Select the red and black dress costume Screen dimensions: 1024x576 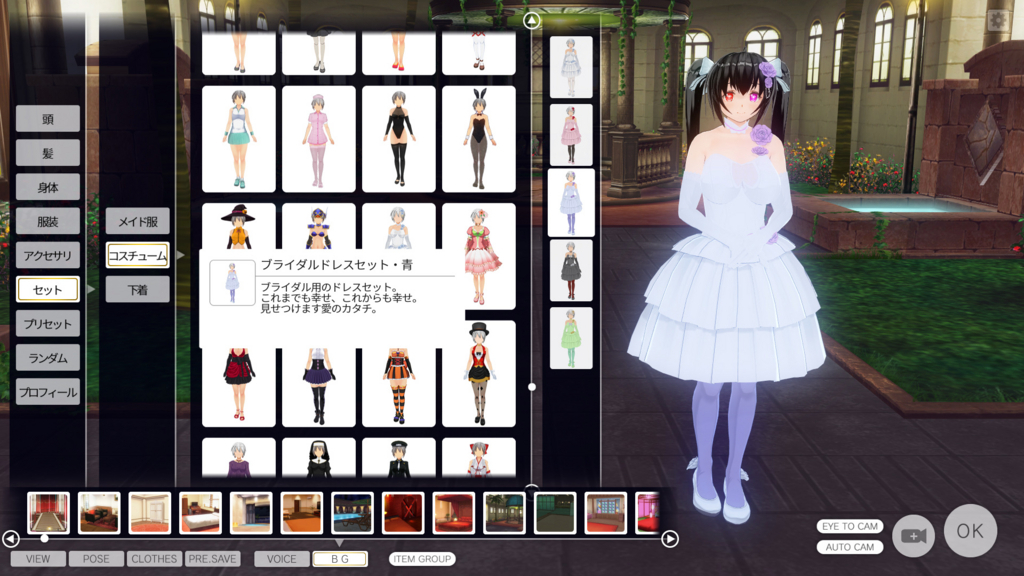[238, 387]
